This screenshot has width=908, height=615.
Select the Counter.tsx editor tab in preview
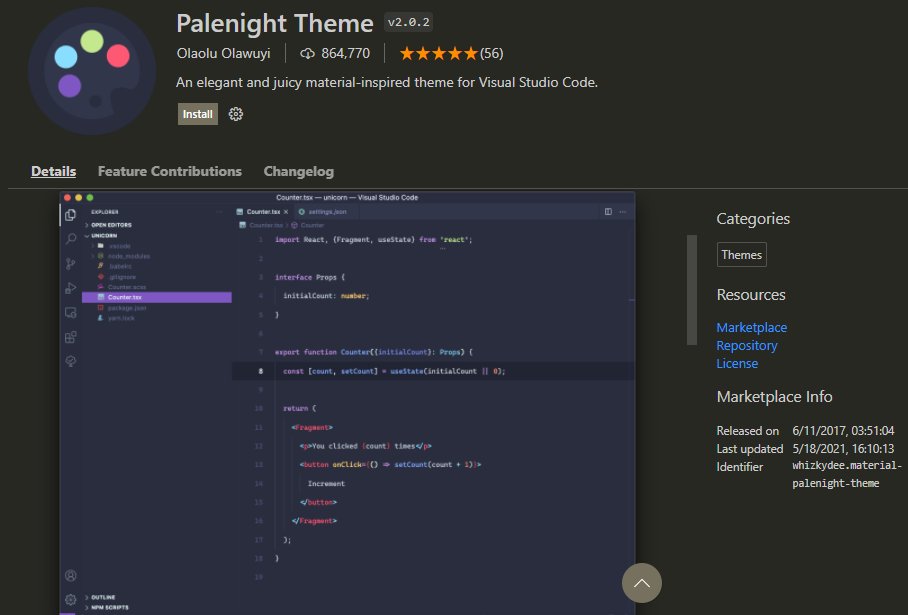[263, 212]
